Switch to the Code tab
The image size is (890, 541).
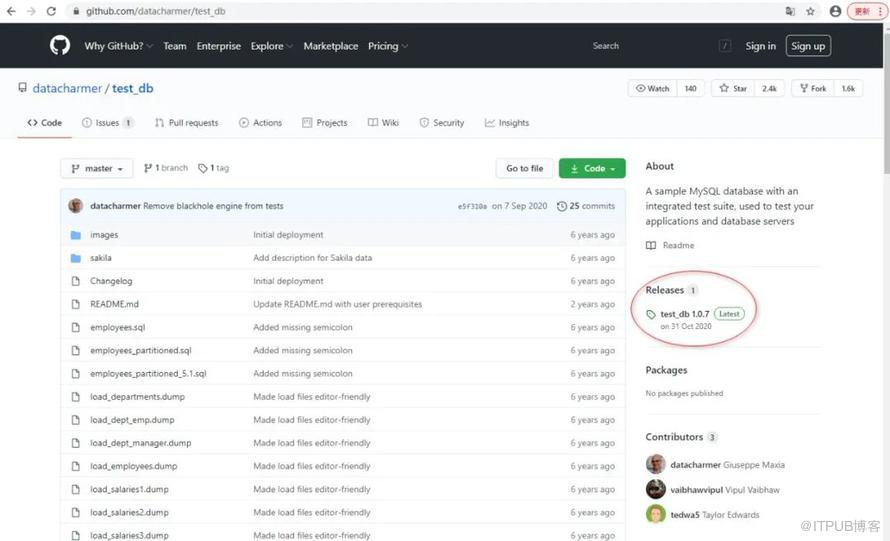44,123
